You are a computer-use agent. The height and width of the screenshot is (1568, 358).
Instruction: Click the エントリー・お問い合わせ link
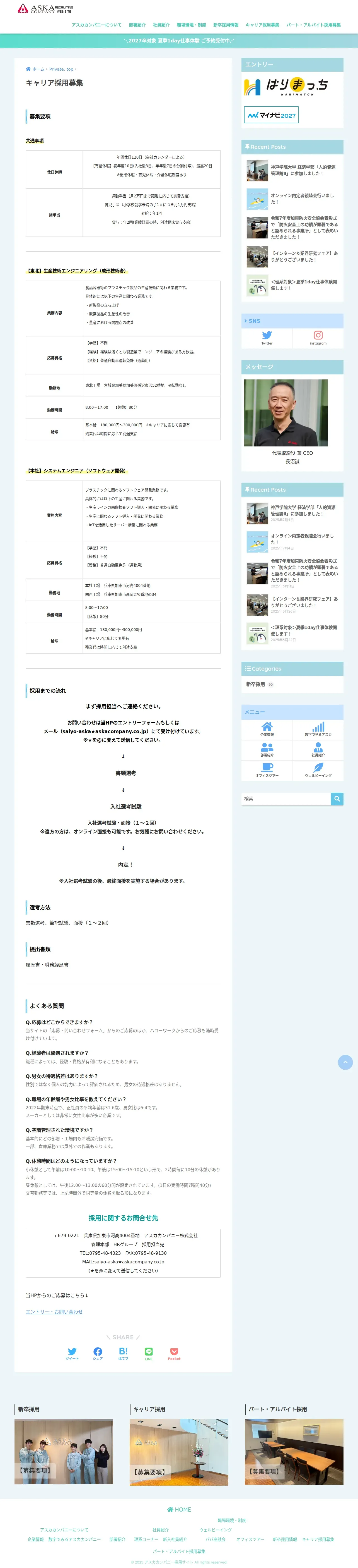(54, 1311)
